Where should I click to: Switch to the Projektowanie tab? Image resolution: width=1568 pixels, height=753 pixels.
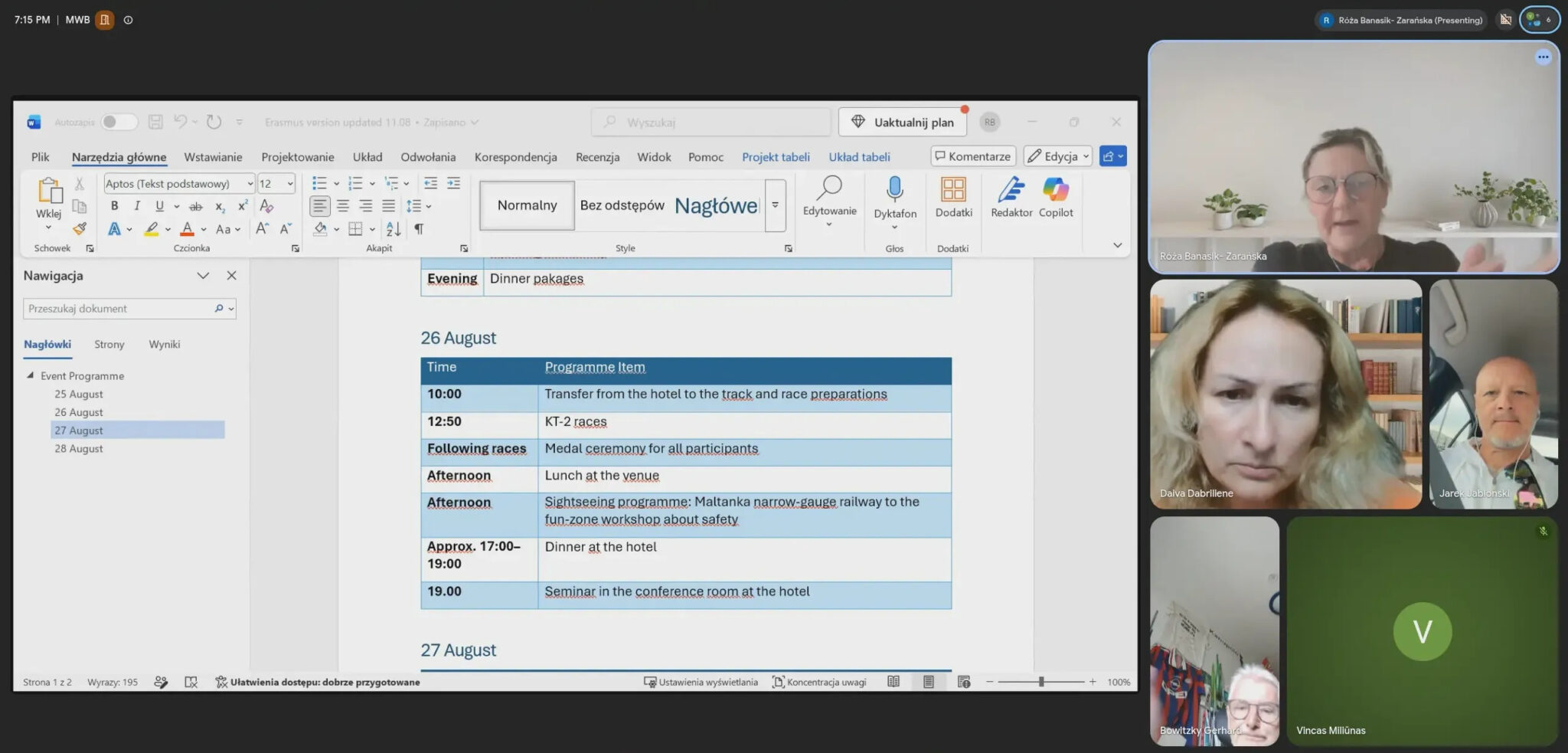click(x=298, y=157)
